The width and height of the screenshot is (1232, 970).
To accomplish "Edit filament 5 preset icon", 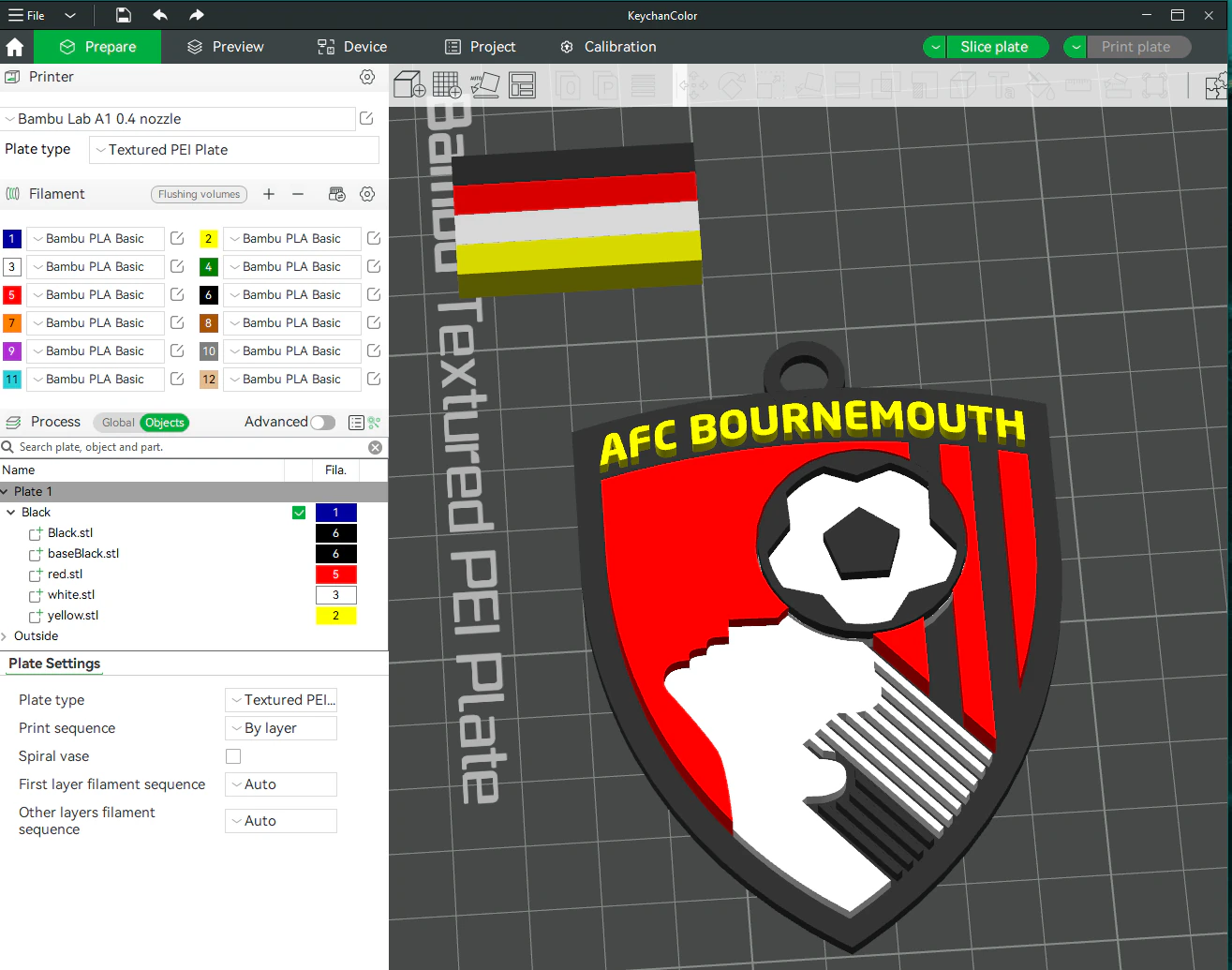I will [x=177, y=294].
